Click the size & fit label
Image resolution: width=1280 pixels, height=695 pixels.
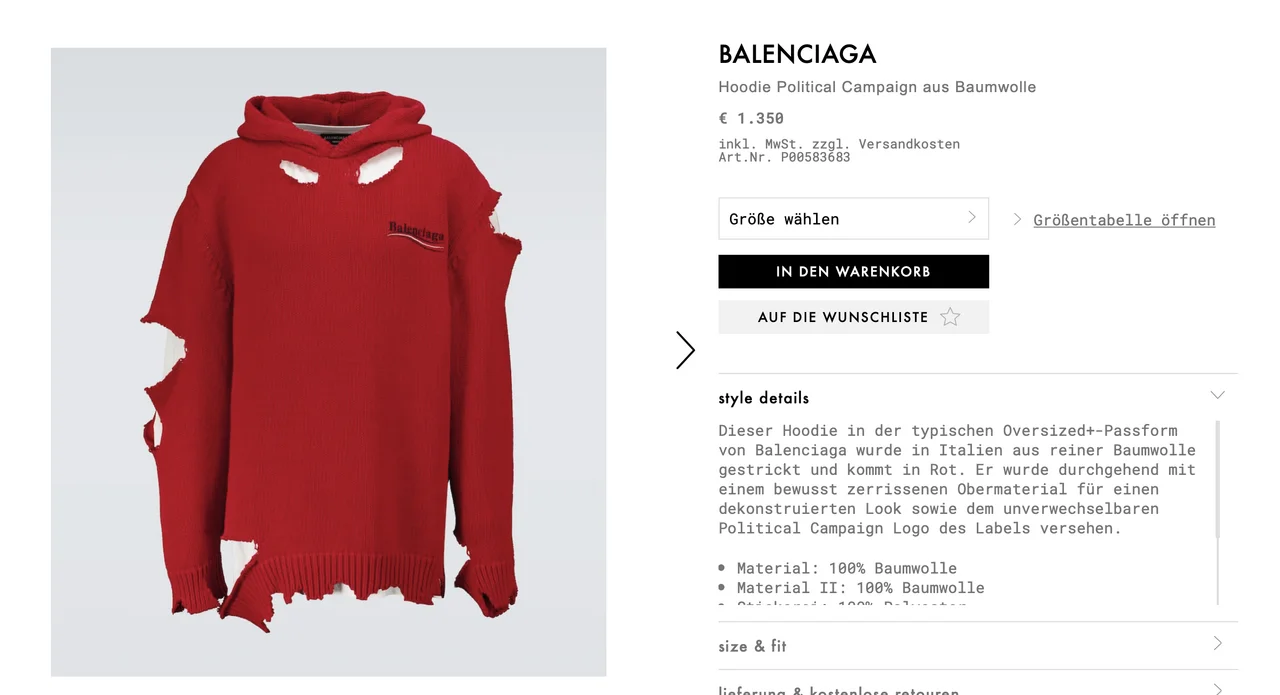click(x=752, y=646)
